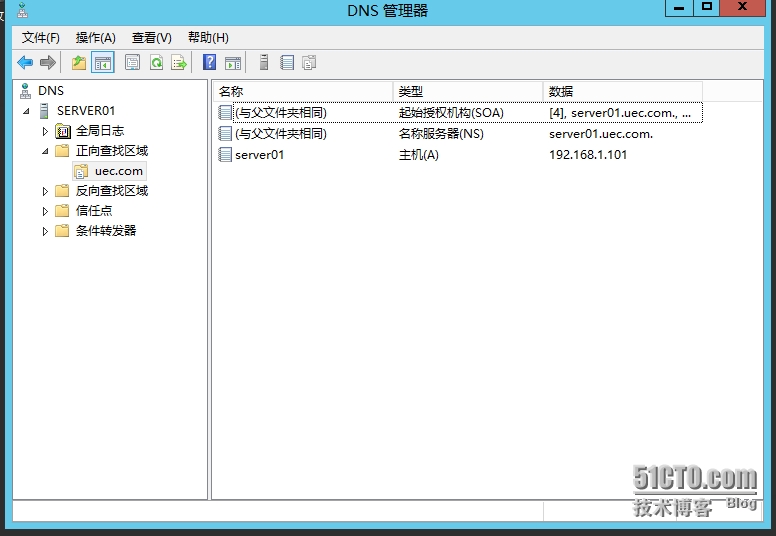Export list using the toolbar export icon
Viewport: 776px width, 536px height.
179,63
